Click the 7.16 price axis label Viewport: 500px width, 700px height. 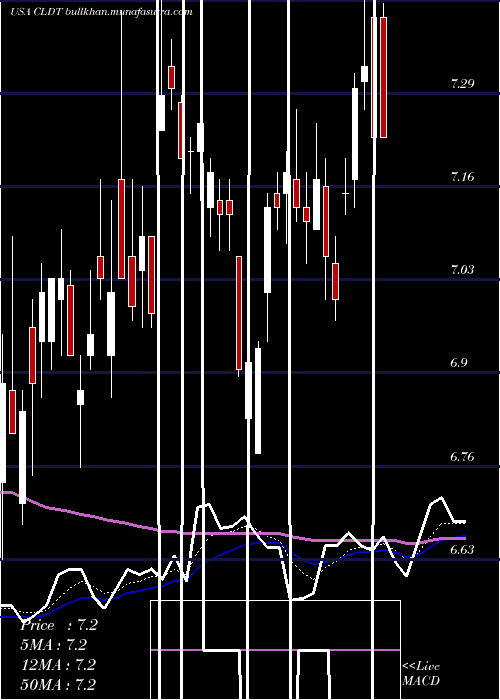click(462, 177)
